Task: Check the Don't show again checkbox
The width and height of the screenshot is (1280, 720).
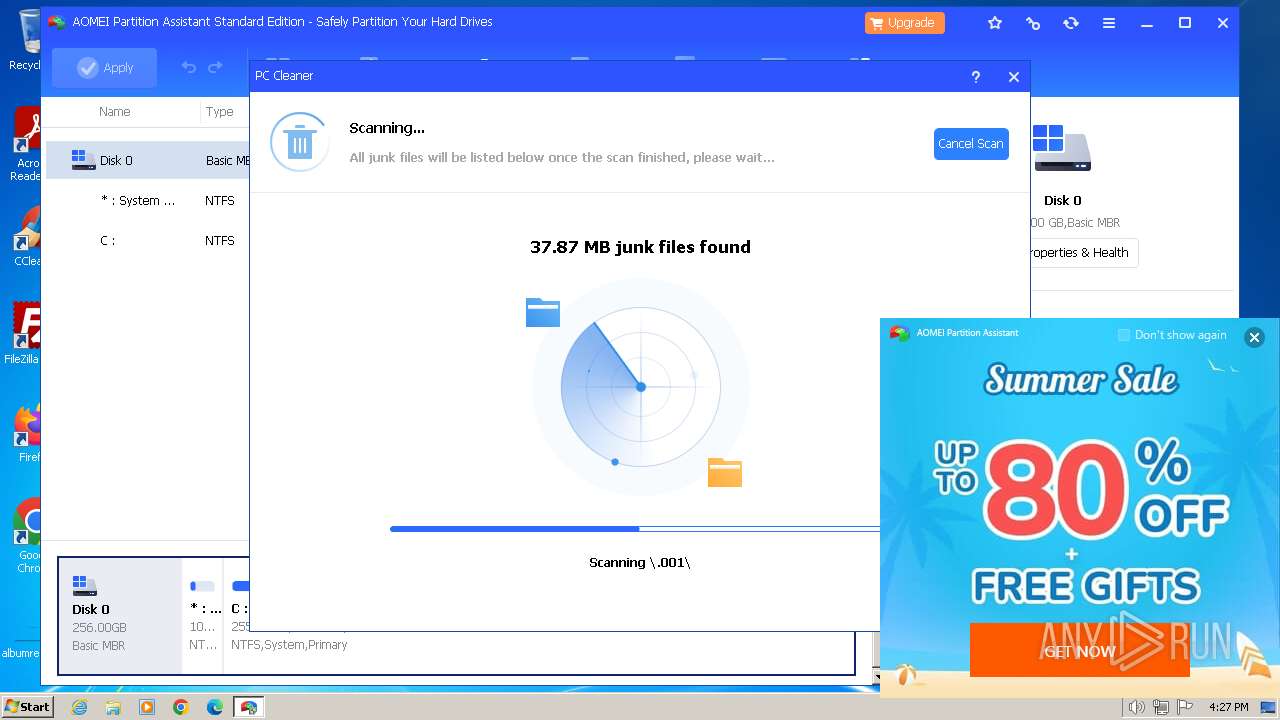Action: (1124, 335)
